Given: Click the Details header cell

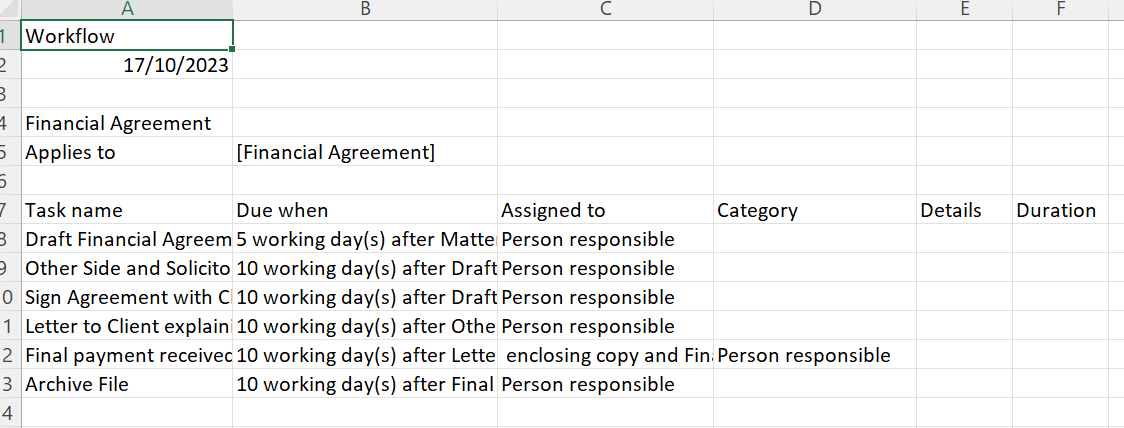Looking at the screenshot, I should pos(964,210).
